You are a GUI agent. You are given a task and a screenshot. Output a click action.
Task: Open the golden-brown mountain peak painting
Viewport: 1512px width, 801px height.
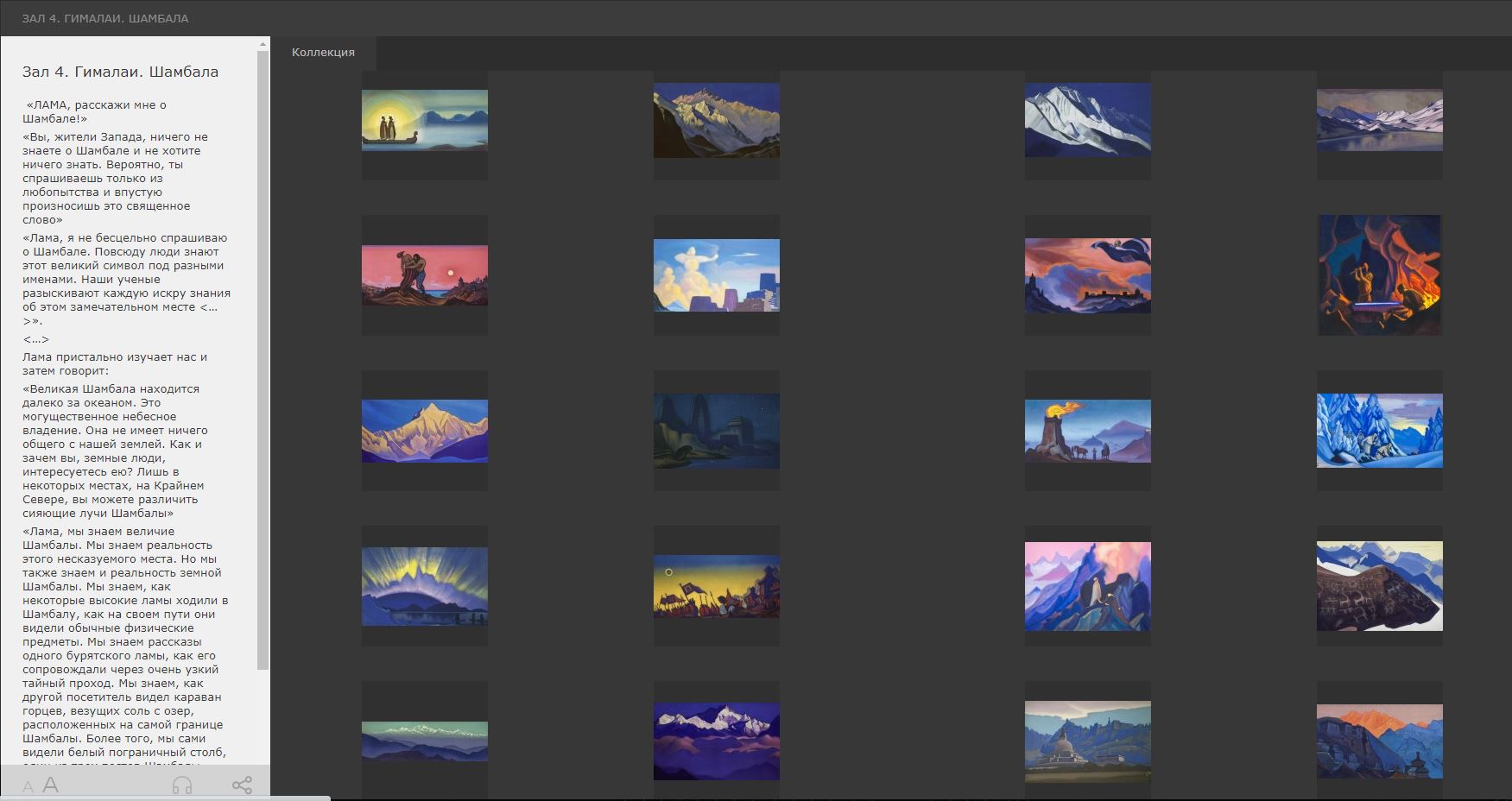pos(716,121)
